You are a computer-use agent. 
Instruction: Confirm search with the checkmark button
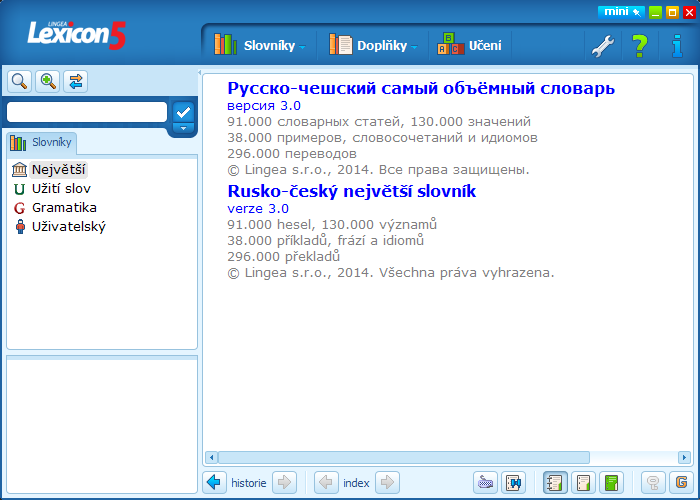point(182,110)
